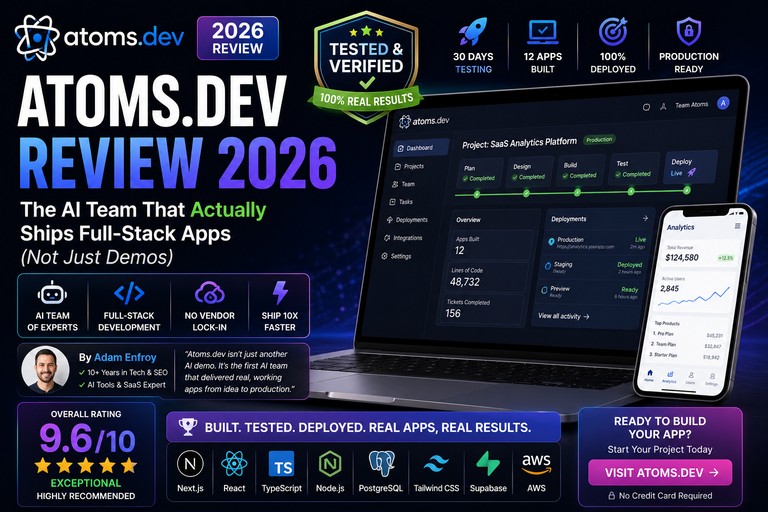
Task: Click the Preview deployment row
Action: click(x=590, y=292)
